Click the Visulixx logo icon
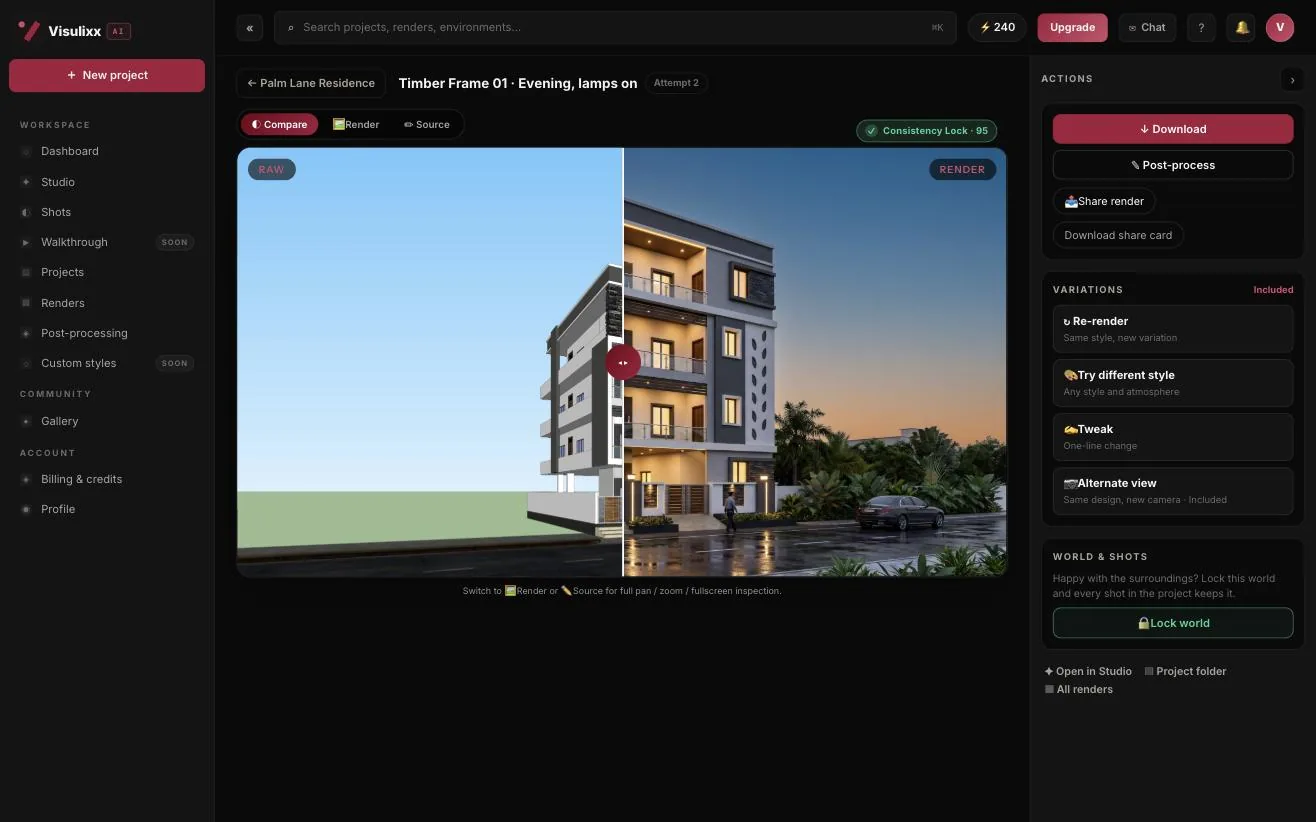The height and width of the screenshot is (822, 1316). point(30,30)
